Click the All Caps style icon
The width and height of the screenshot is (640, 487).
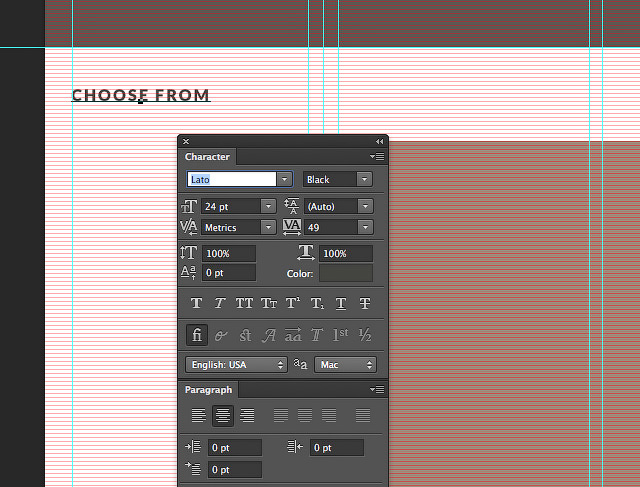[x=244, y=303]
